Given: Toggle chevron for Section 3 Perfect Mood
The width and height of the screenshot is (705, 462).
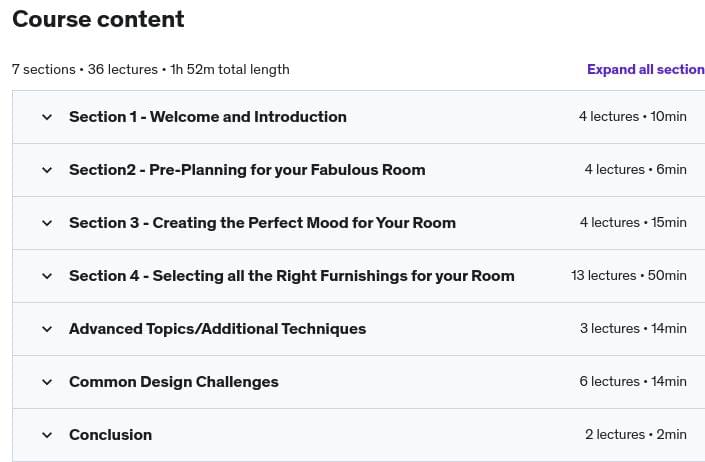Looking at the screenshot, I should 46,223.
